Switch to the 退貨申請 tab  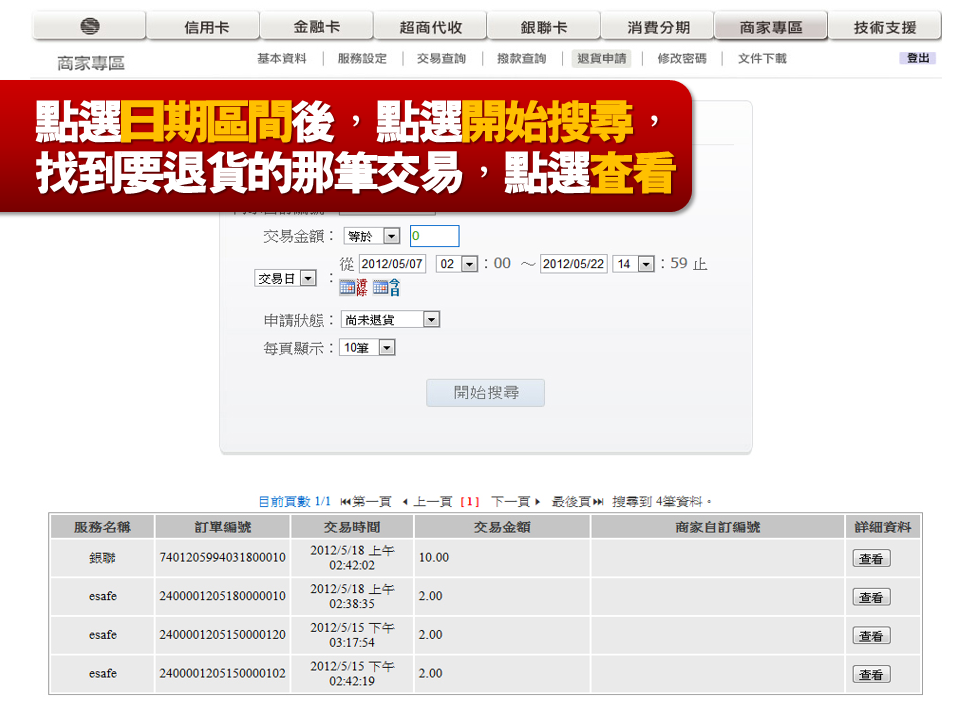coord(599,58)
